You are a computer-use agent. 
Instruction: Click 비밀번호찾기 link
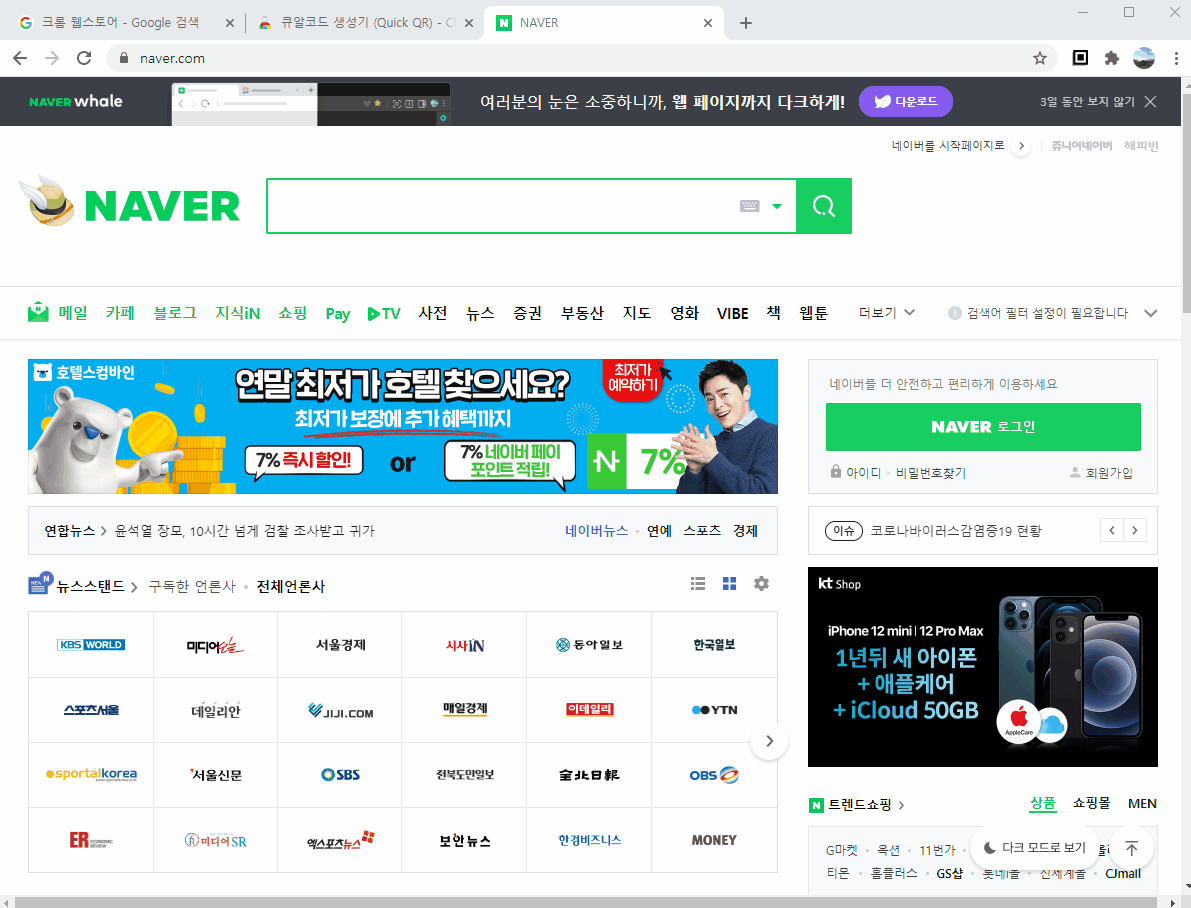(x=930, y=473)
